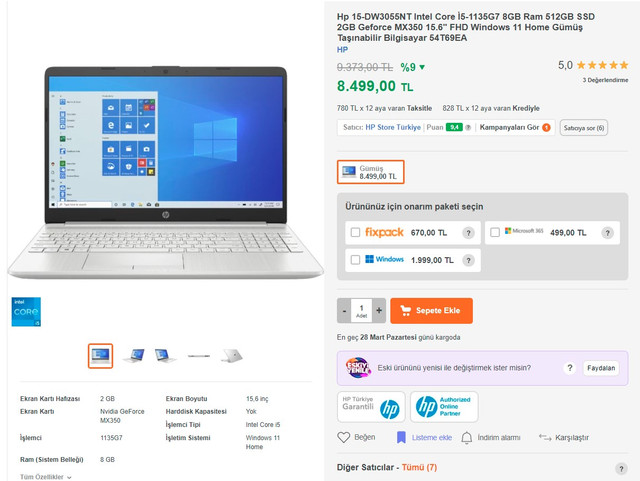
Task: Click the Sepete Ekle button
Action: click(x=431, y=311)
